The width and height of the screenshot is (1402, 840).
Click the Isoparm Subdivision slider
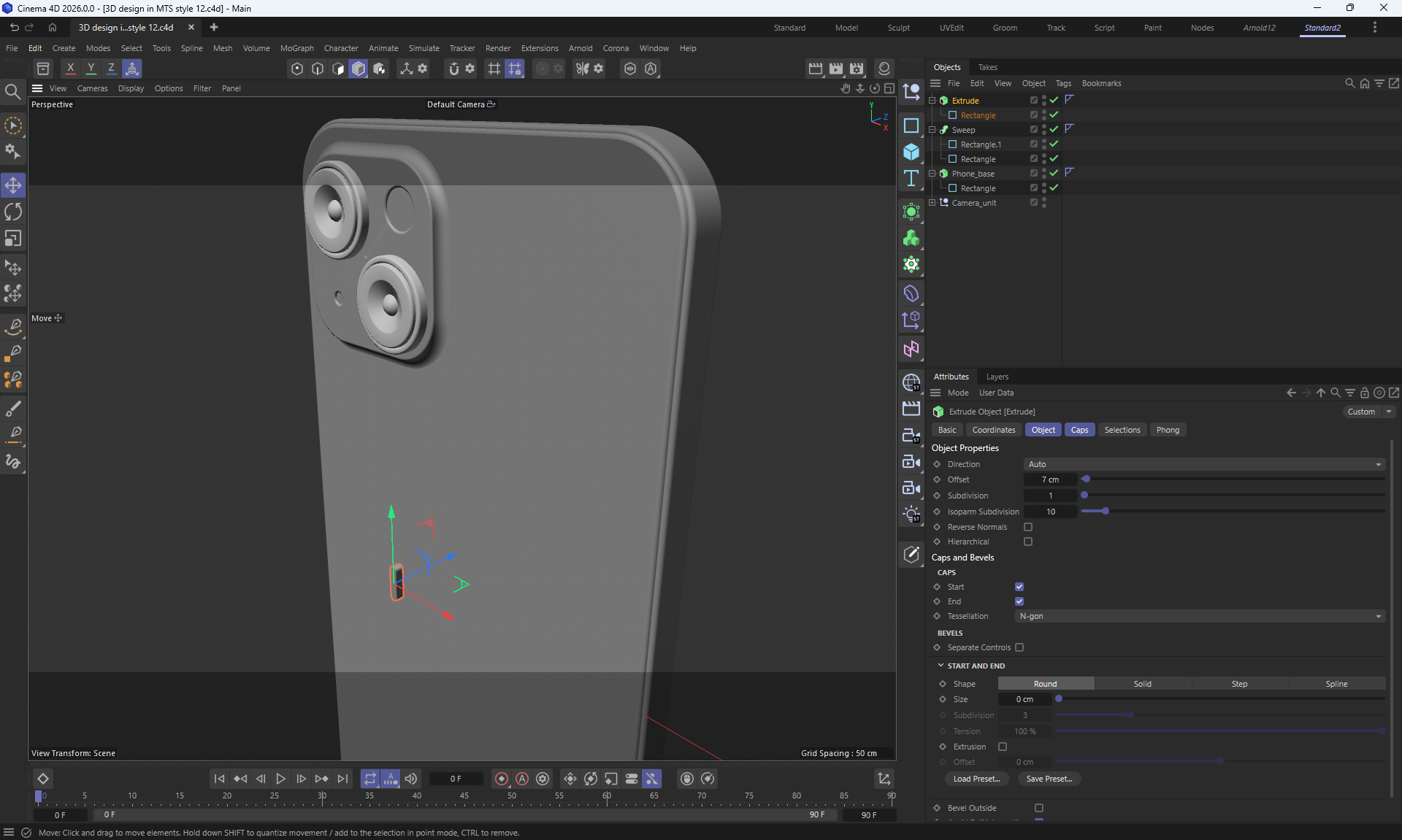coord(1106,512)
